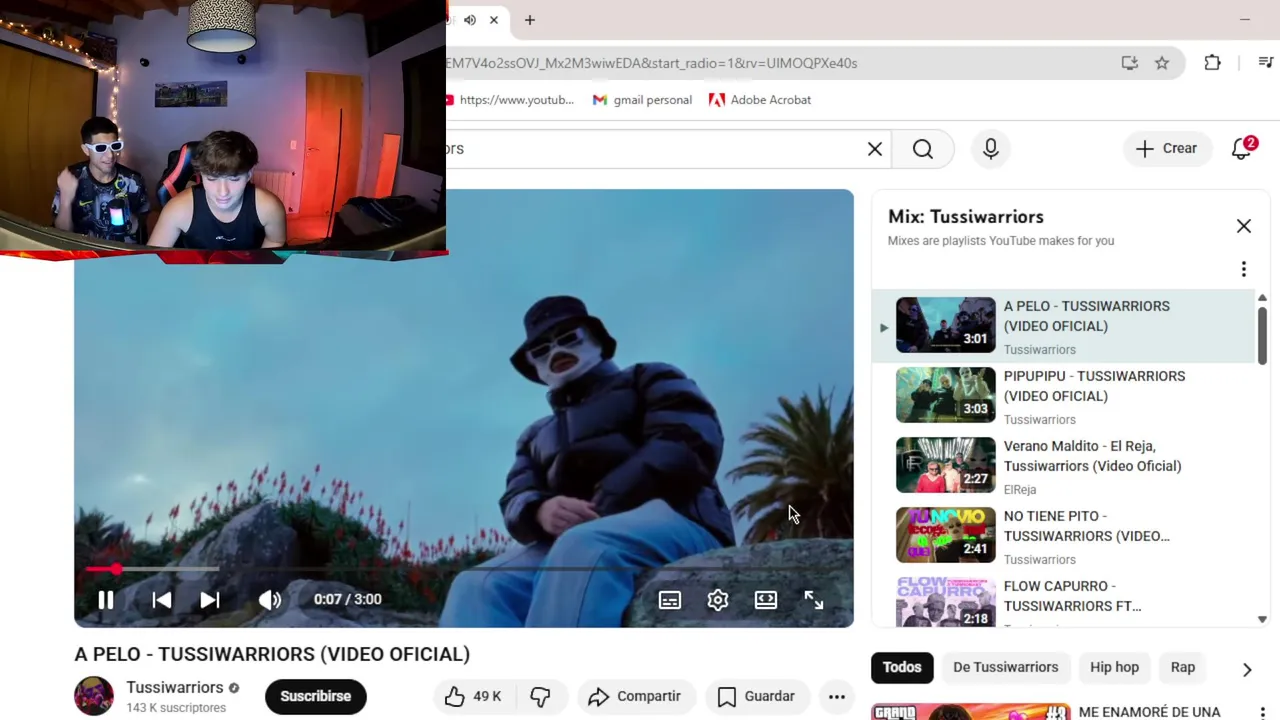Open more actions below the video

(836, 696)
